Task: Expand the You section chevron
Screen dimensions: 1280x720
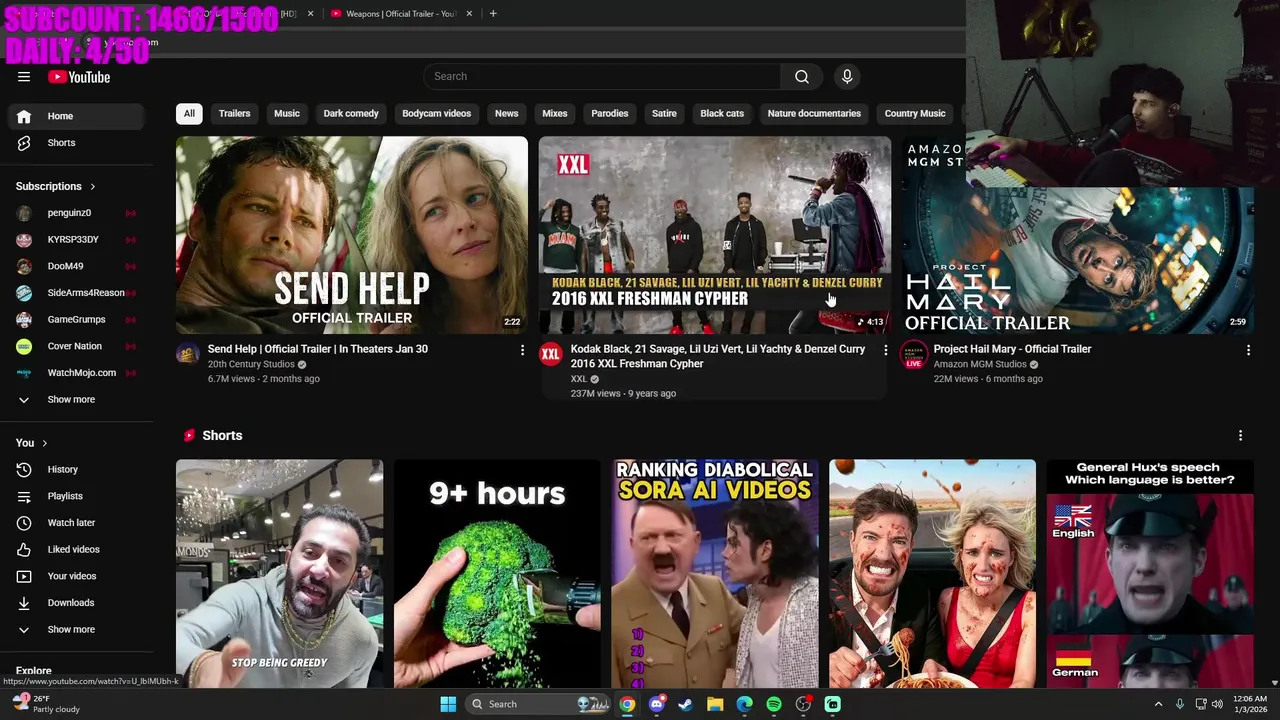Action: (x=44, y=443)
